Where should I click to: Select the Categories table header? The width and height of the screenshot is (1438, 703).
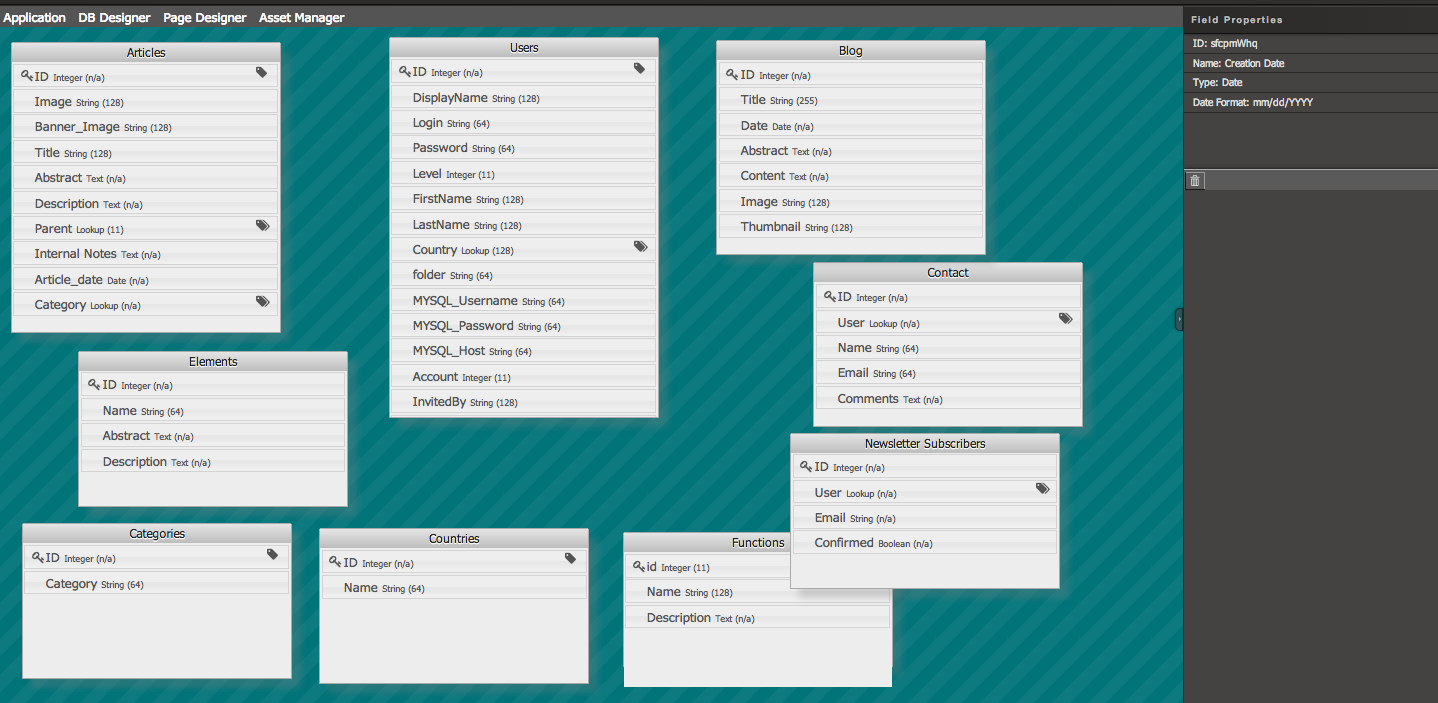(x=157, y=533)
